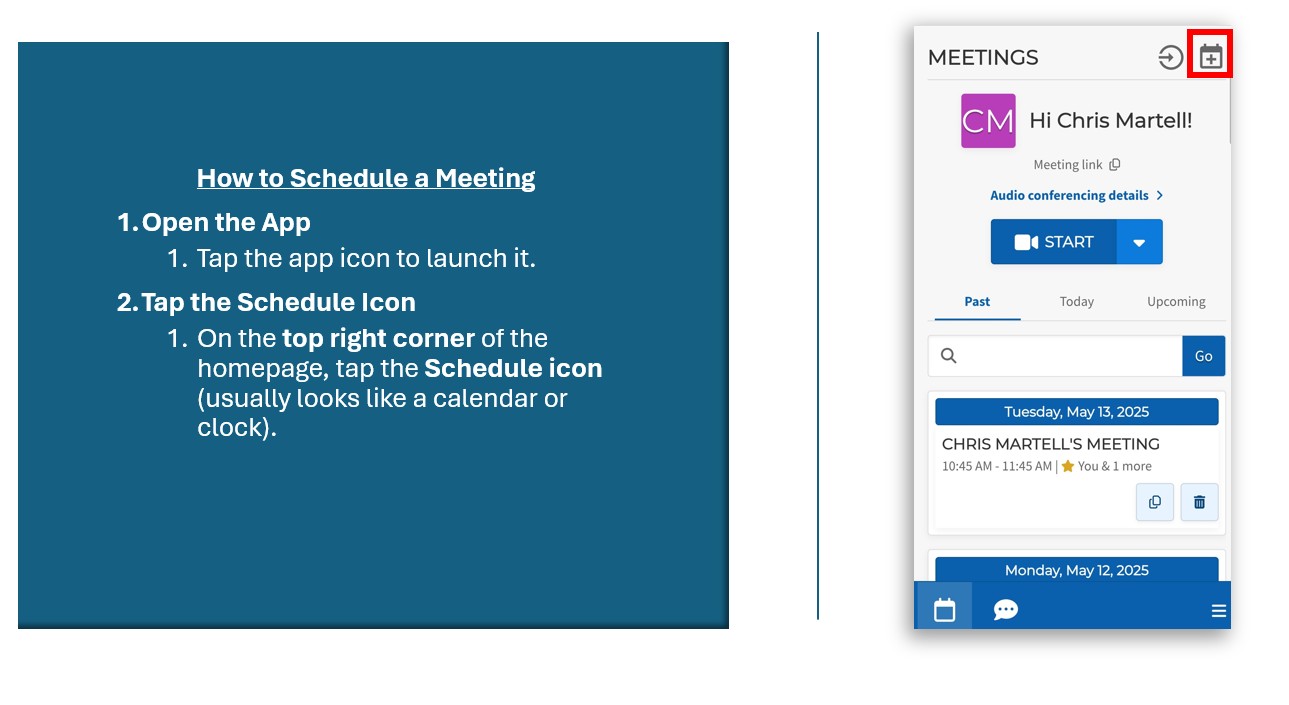Tap the Join meeting arrow icon

point(1170,58)
